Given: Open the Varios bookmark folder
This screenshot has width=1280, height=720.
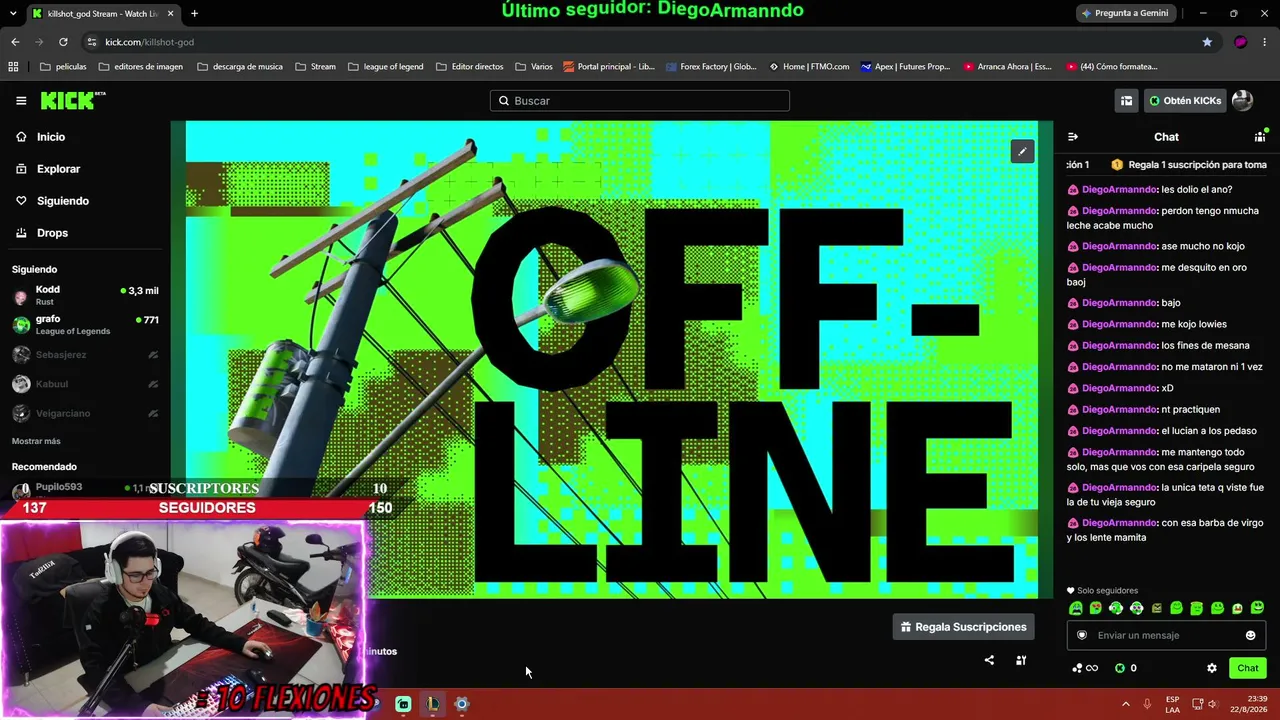Looking at the screenshot, I should click(x=534, y=67).
